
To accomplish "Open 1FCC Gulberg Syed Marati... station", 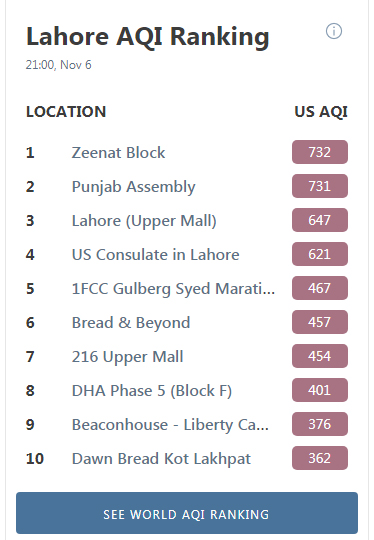I will tap(173, 289).
